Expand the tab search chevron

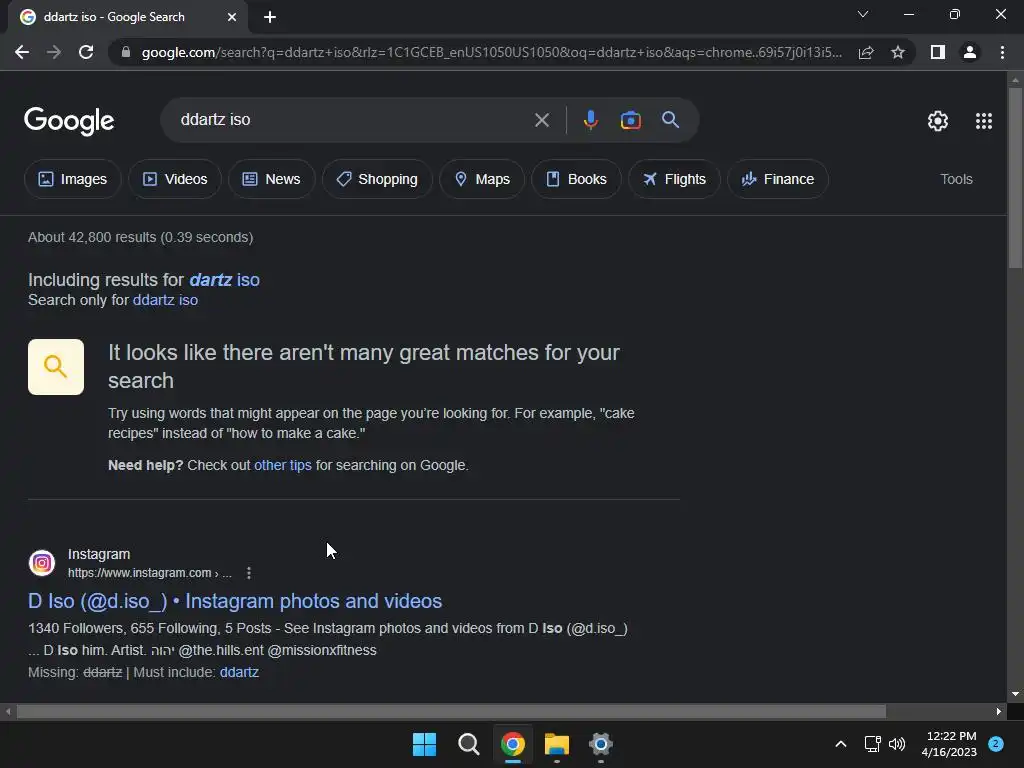click(863, 14)
